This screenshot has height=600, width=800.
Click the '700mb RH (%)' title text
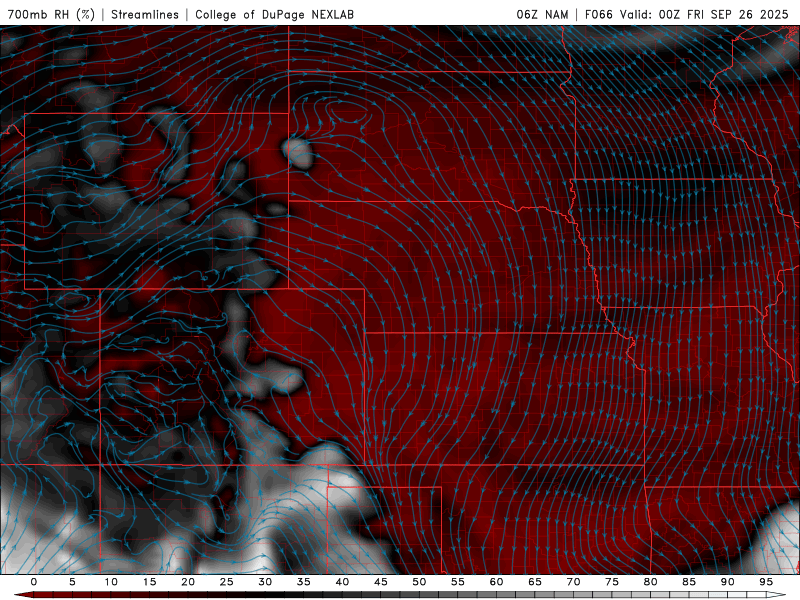point(51,14)
